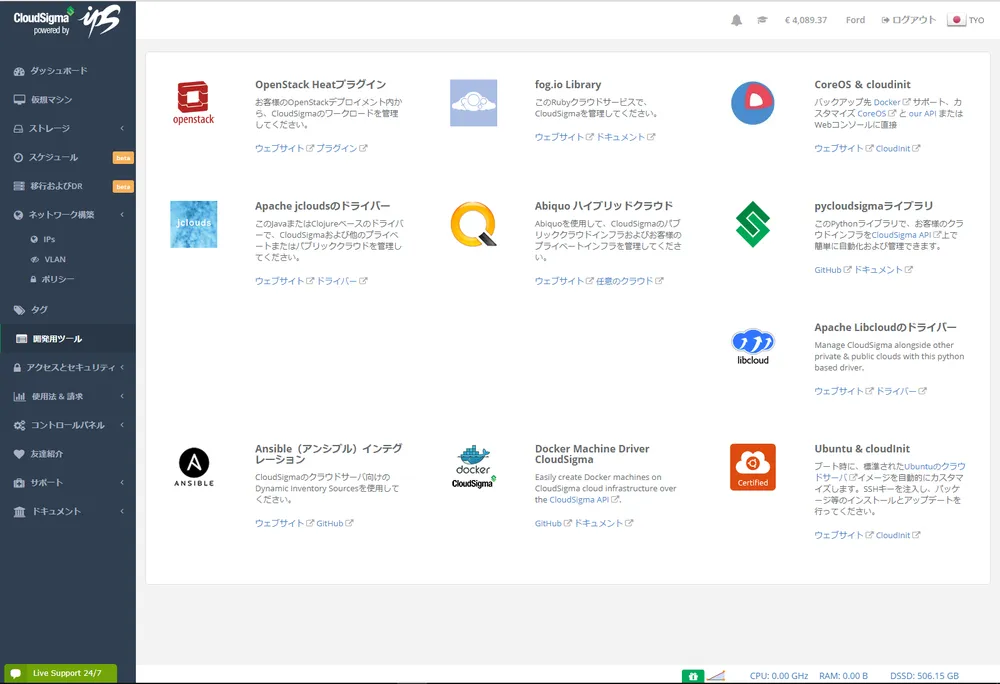Click DSSD: 506.15 GB status text
Viewport: 1000px width, 684px height.
point(924,676)
